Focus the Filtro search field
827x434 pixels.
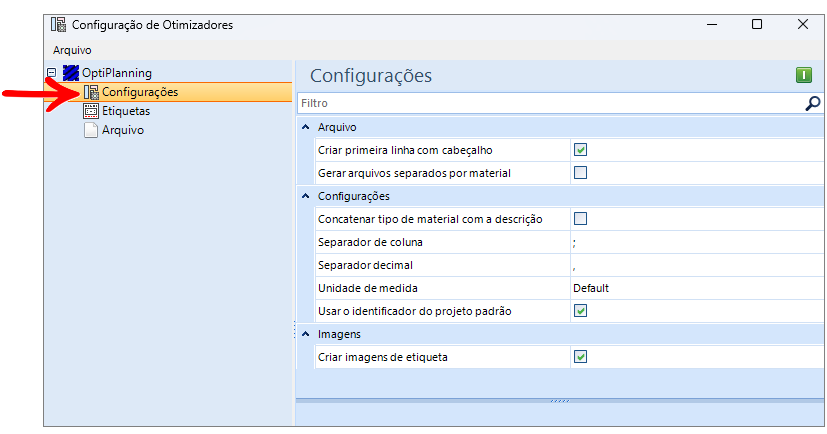pos(549,103)
